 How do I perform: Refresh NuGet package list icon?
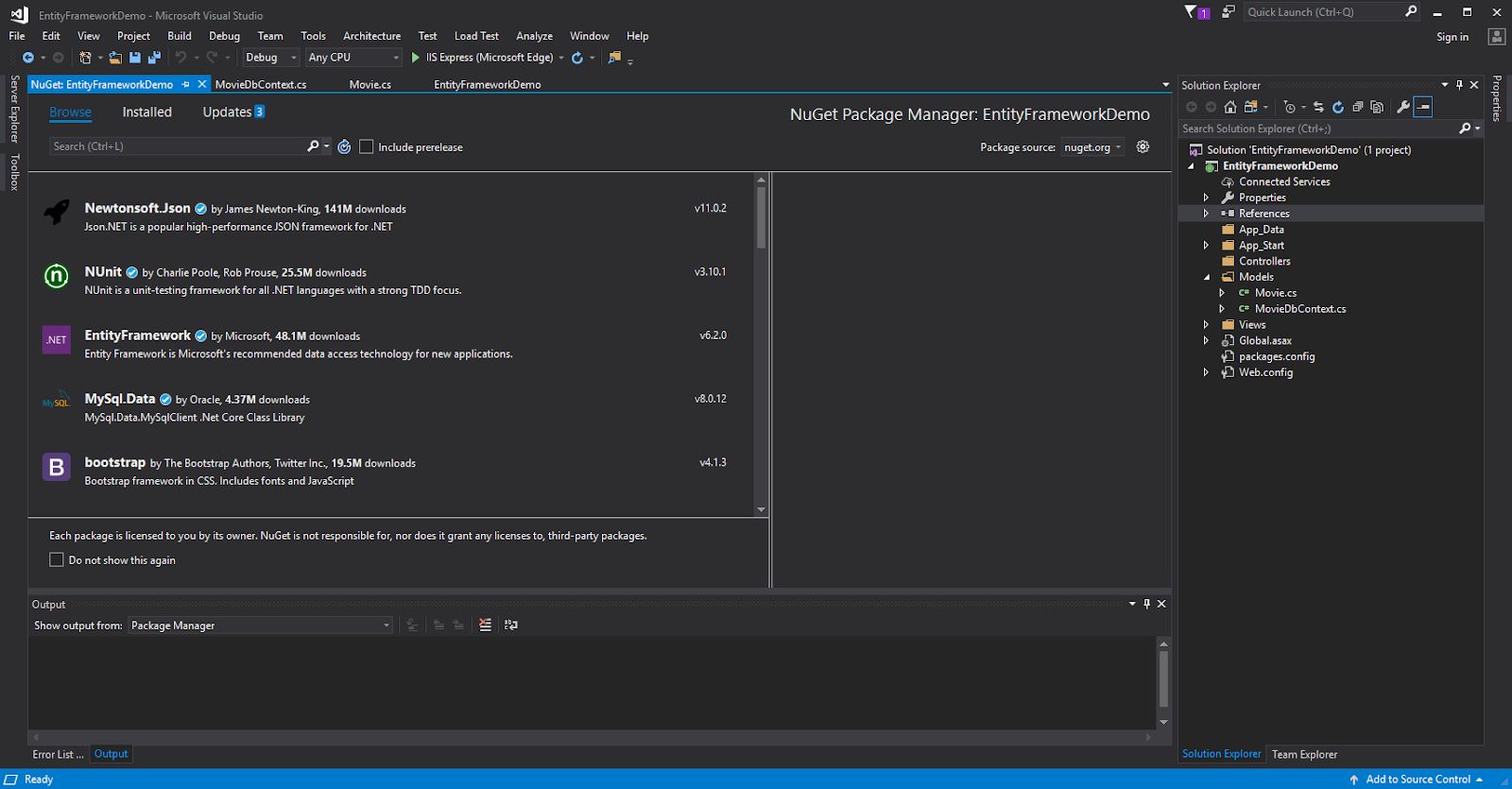click(345, 146)
